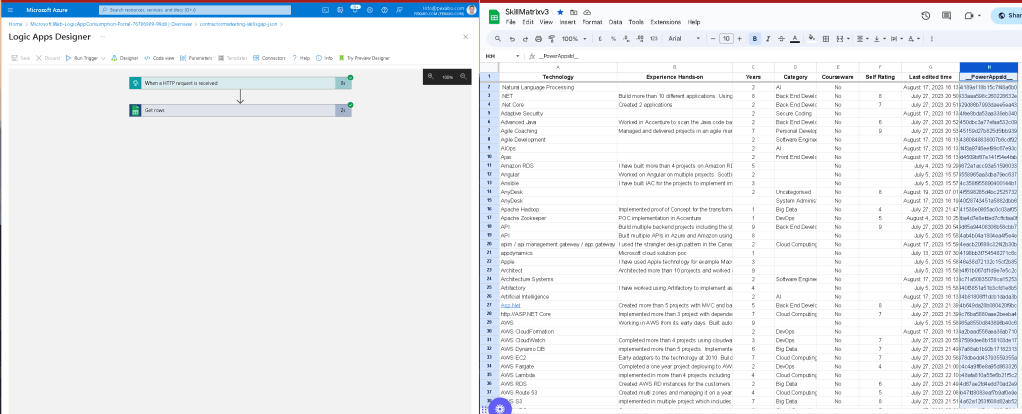Click Home breadcrumb link in Azure
The height and width of the screenshot is (414, 1022).
15,23
